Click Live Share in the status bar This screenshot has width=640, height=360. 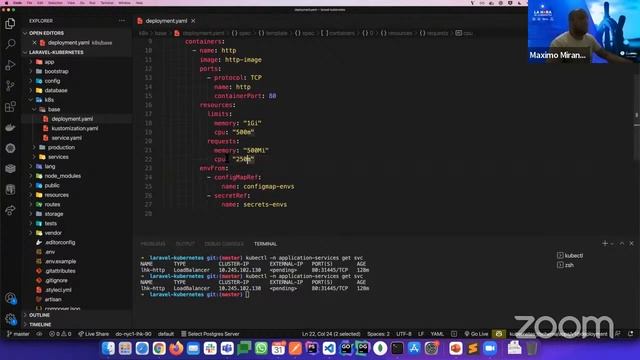[93, 334]
